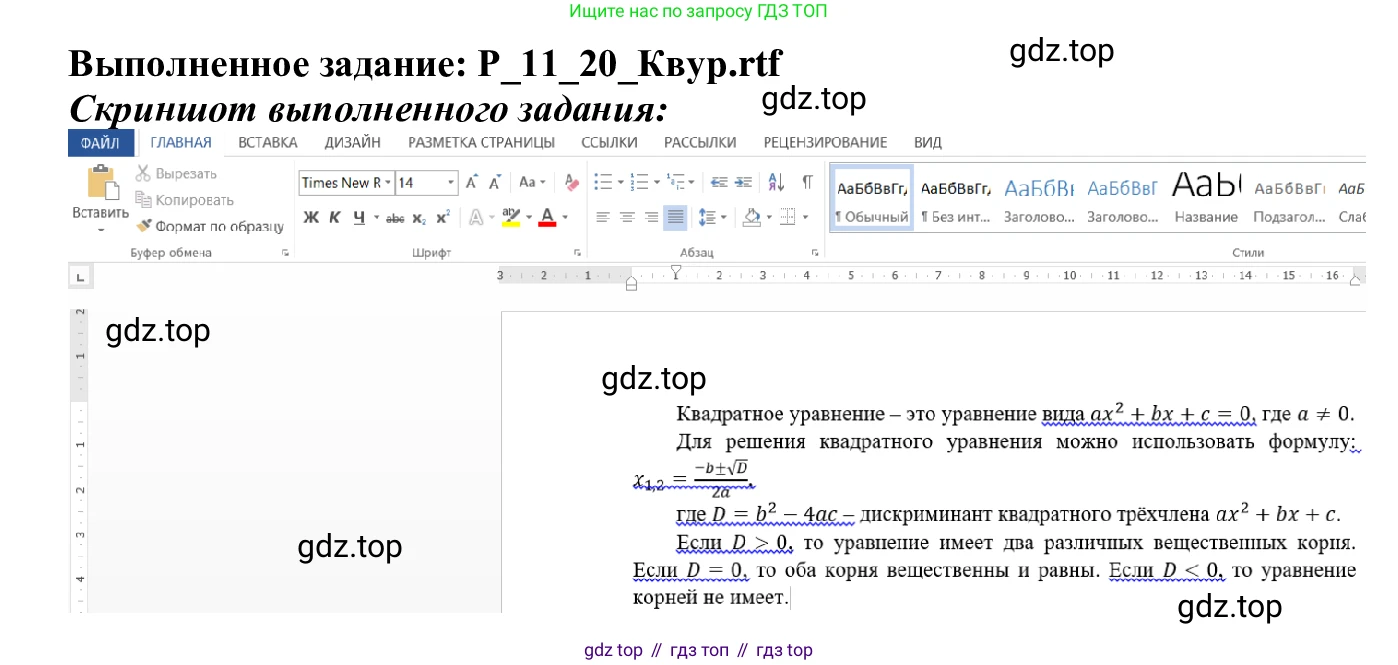Click the right indent marker on ruler
Viewport: 1398px width, 665px height.
coord(1357,283)
